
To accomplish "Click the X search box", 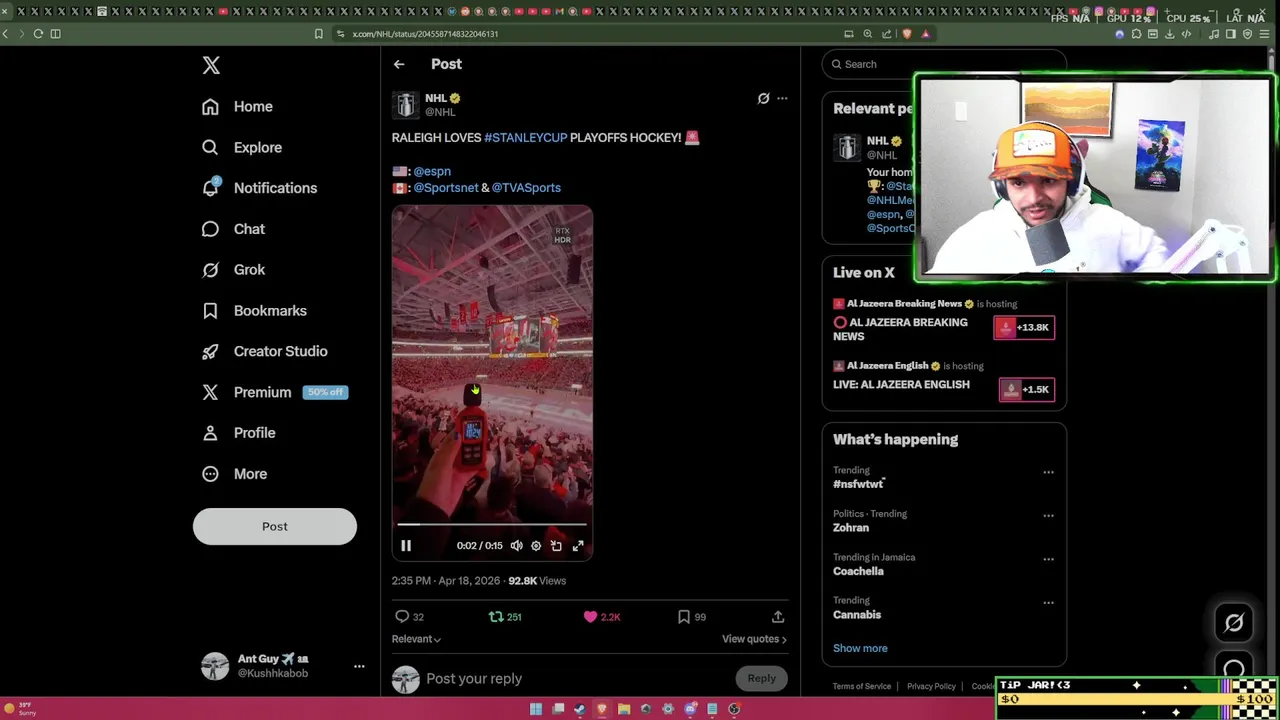I will pos(944,64).
